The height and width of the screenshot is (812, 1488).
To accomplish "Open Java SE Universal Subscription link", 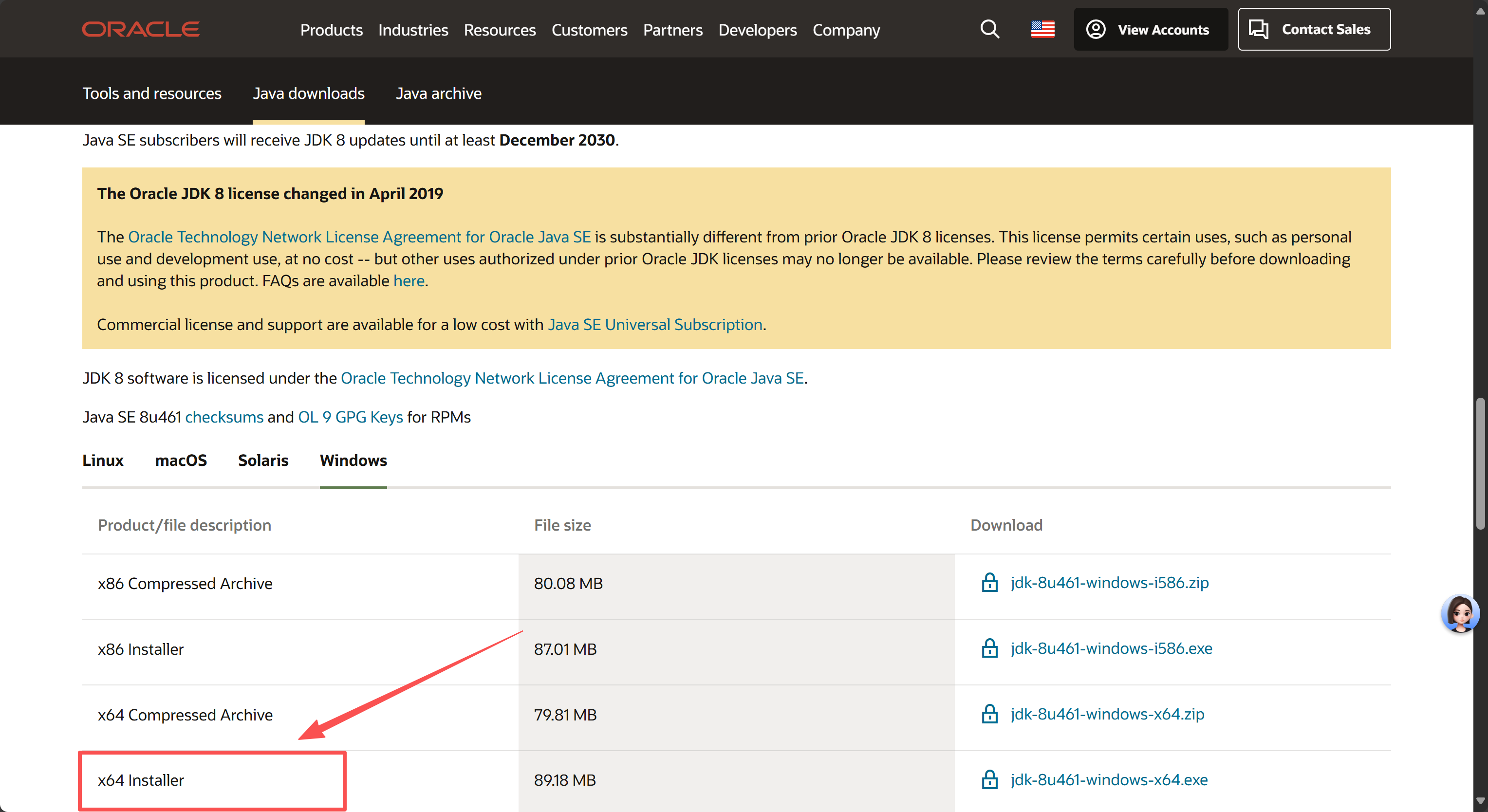I will 655,325.
